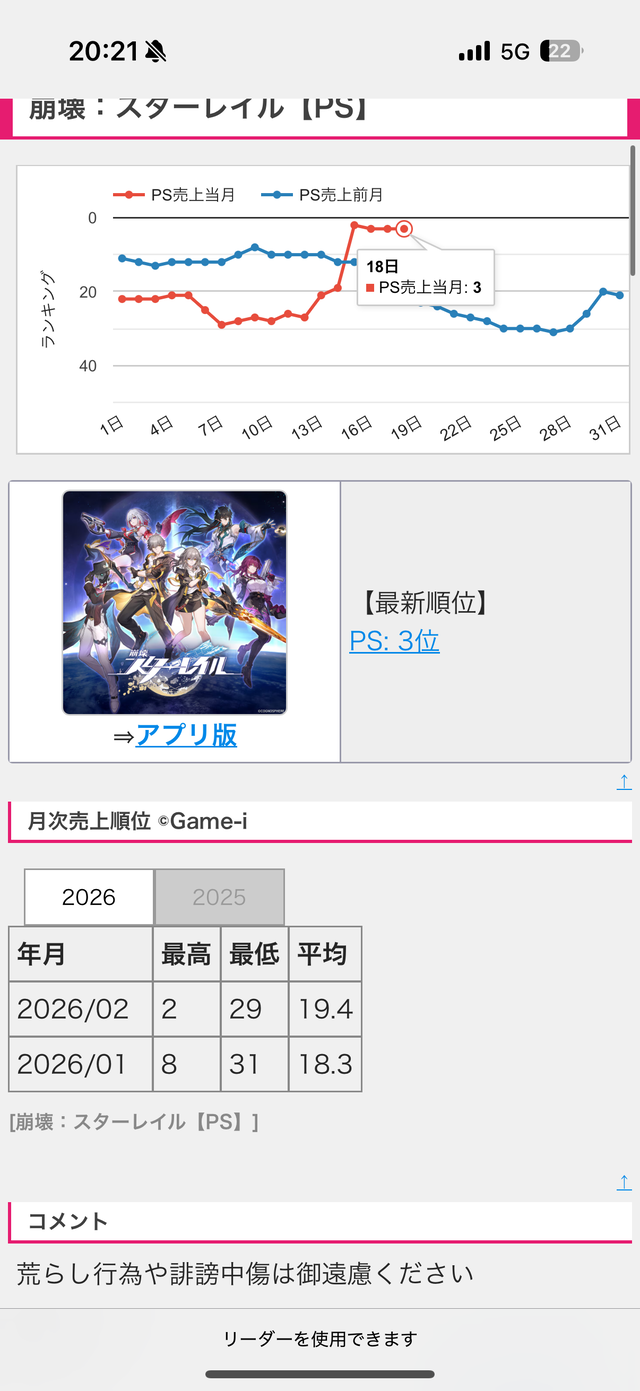Tap the リーダーを使用できます reader notice

tap(320, 1338)
